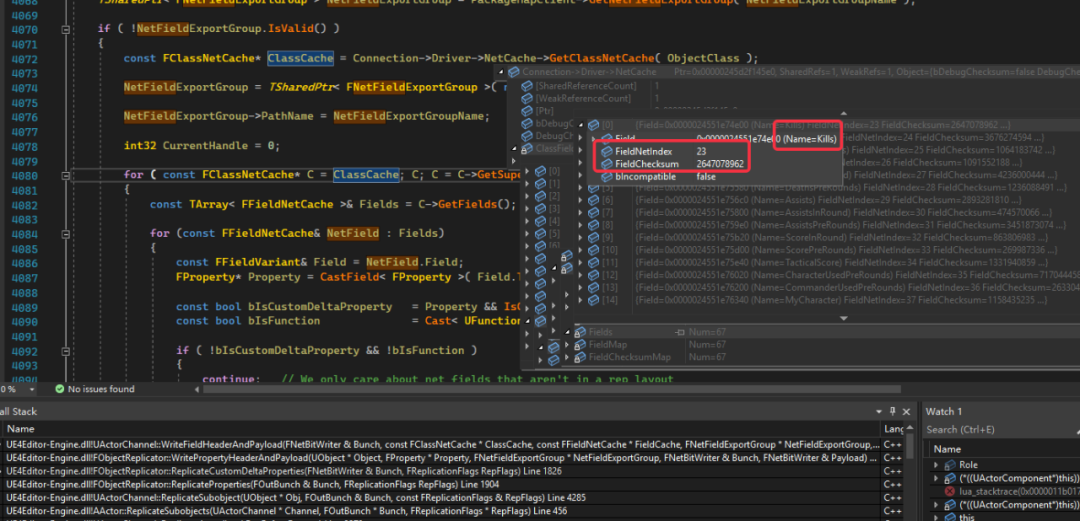
Task: Select ReplicateCustomDeltaProperties call stack frame
Action: [x=441, y=471]
